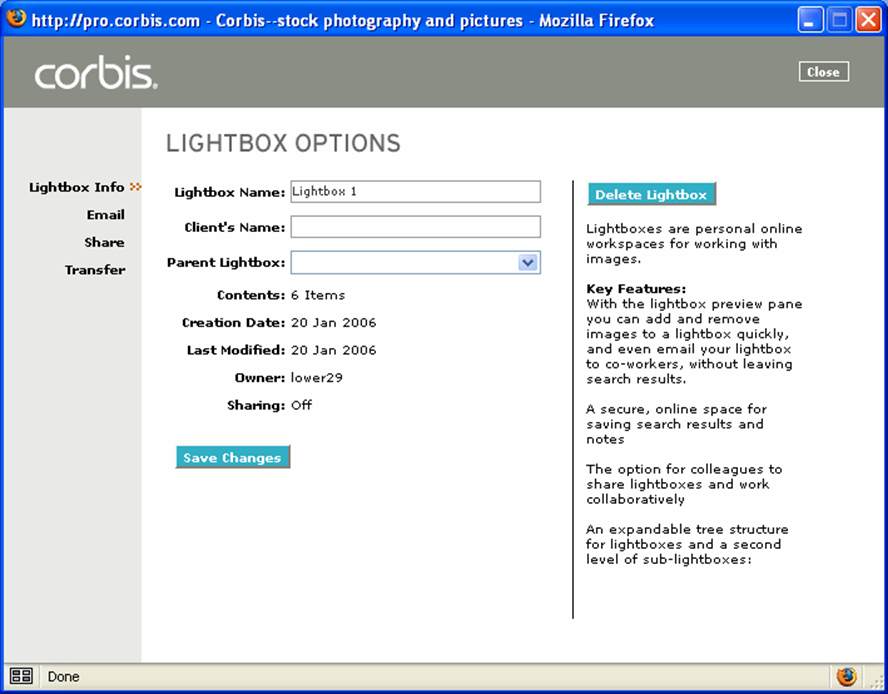This screenshot has width=888, height=694.
Task: Click into the Lightbox Name field
Action: pos(415,192)
